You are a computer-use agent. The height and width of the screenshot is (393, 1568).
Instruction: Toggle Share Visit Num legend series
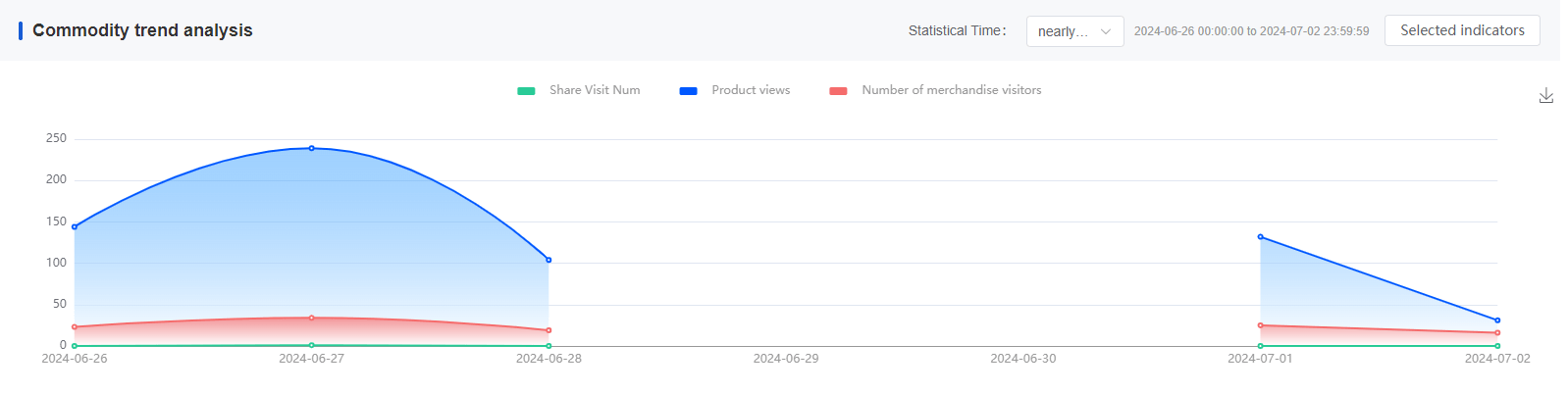point(579,90)
